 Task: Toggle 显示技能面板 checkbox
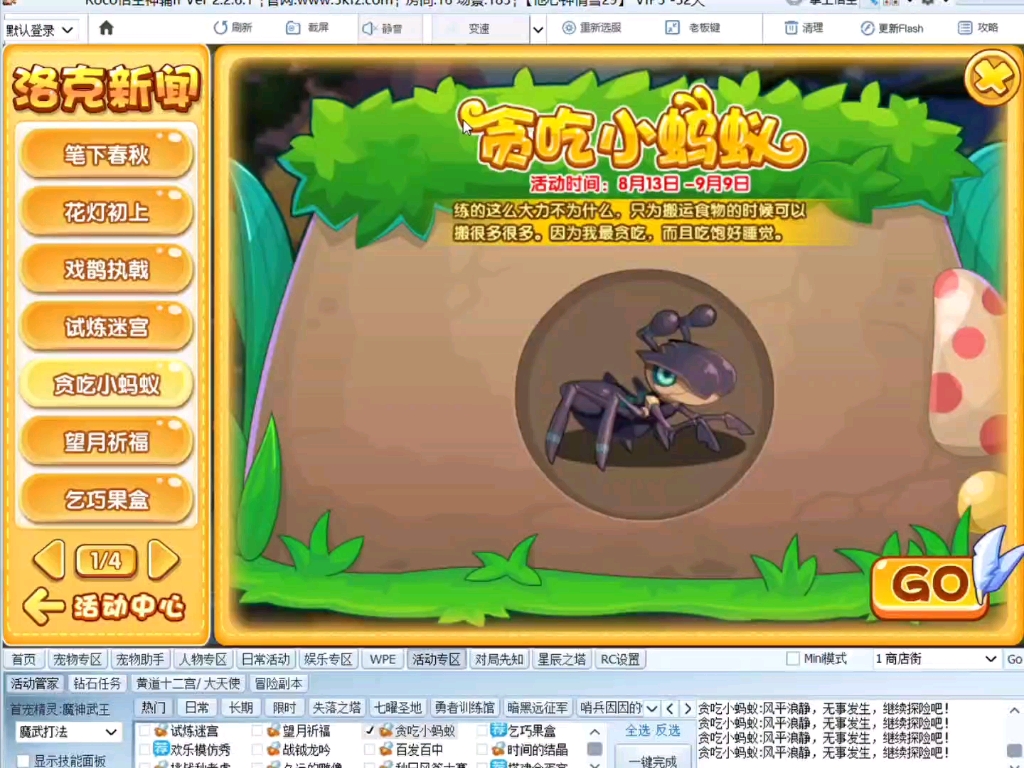[x=24, y=761]
